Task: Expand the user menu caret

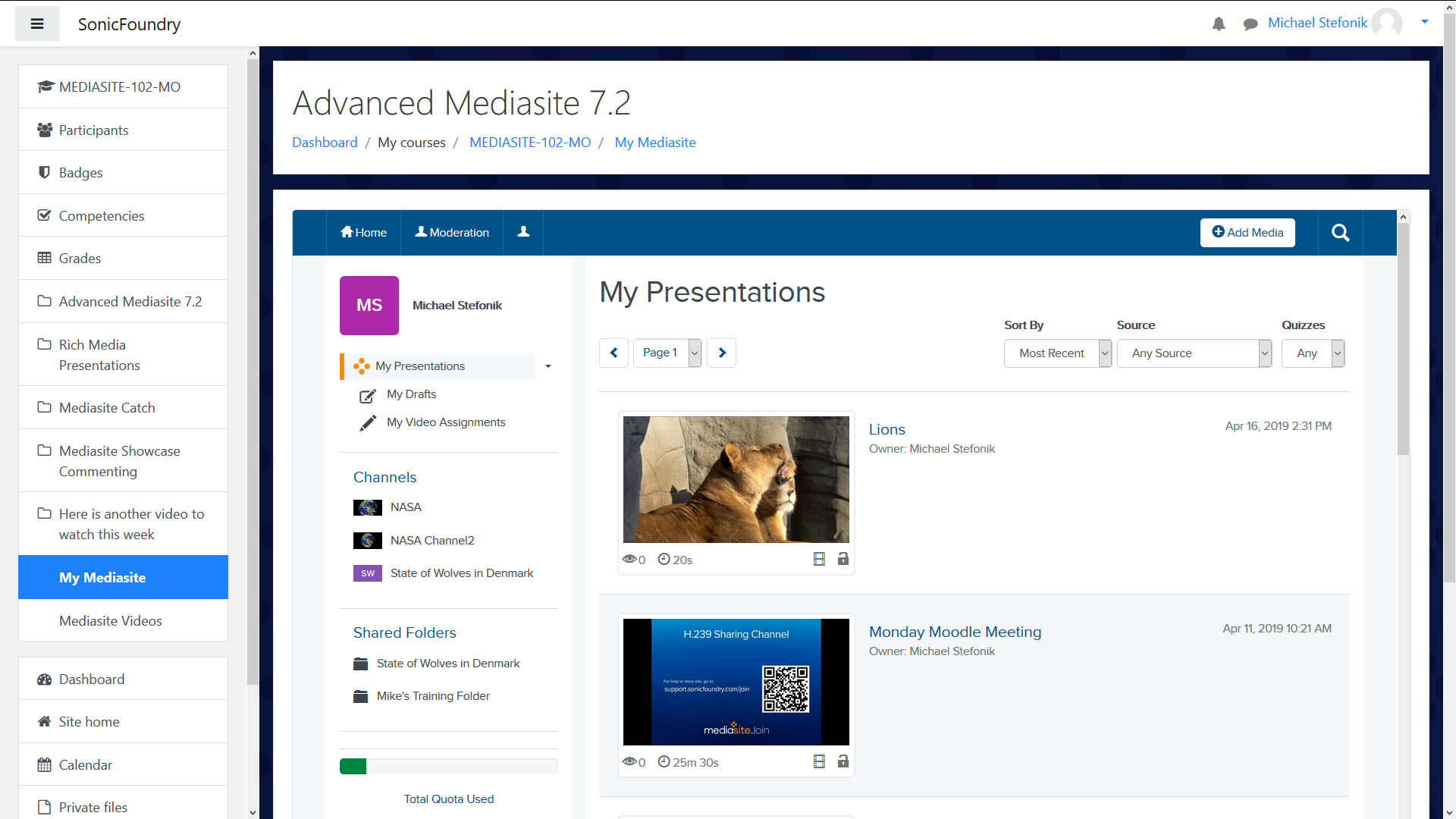Action: point(1425,22)
